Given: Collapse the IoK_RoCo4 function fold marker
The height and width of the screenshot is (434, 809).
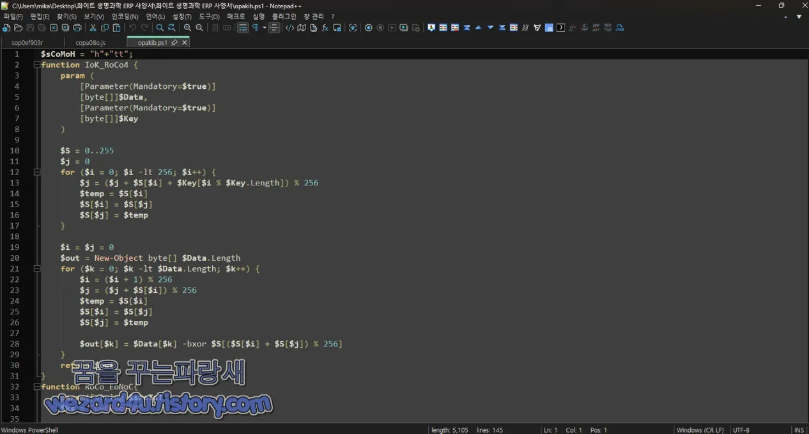Looking at the screenshot, I should 37,65.
